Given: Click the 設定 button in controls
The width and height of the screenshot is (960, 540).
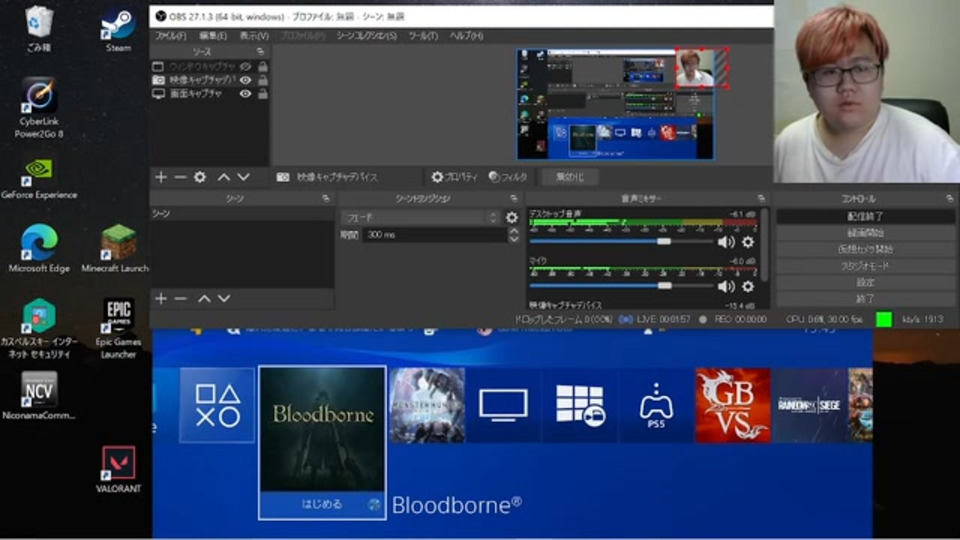Looking at the screenshot, I should pos(865,282).
